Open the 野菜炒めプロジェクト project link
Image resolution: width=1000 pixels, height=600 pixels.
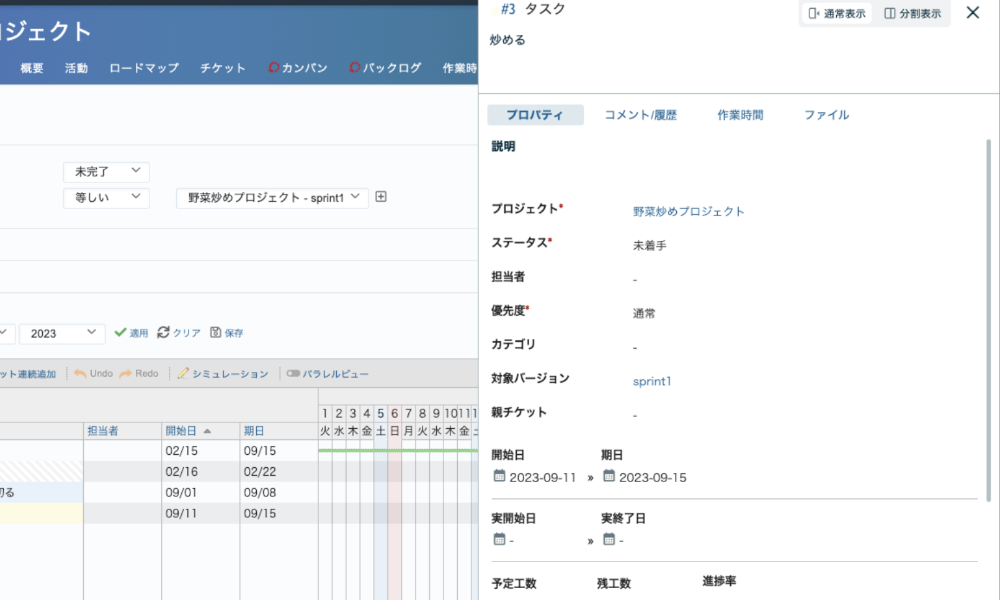pos(688,211)
